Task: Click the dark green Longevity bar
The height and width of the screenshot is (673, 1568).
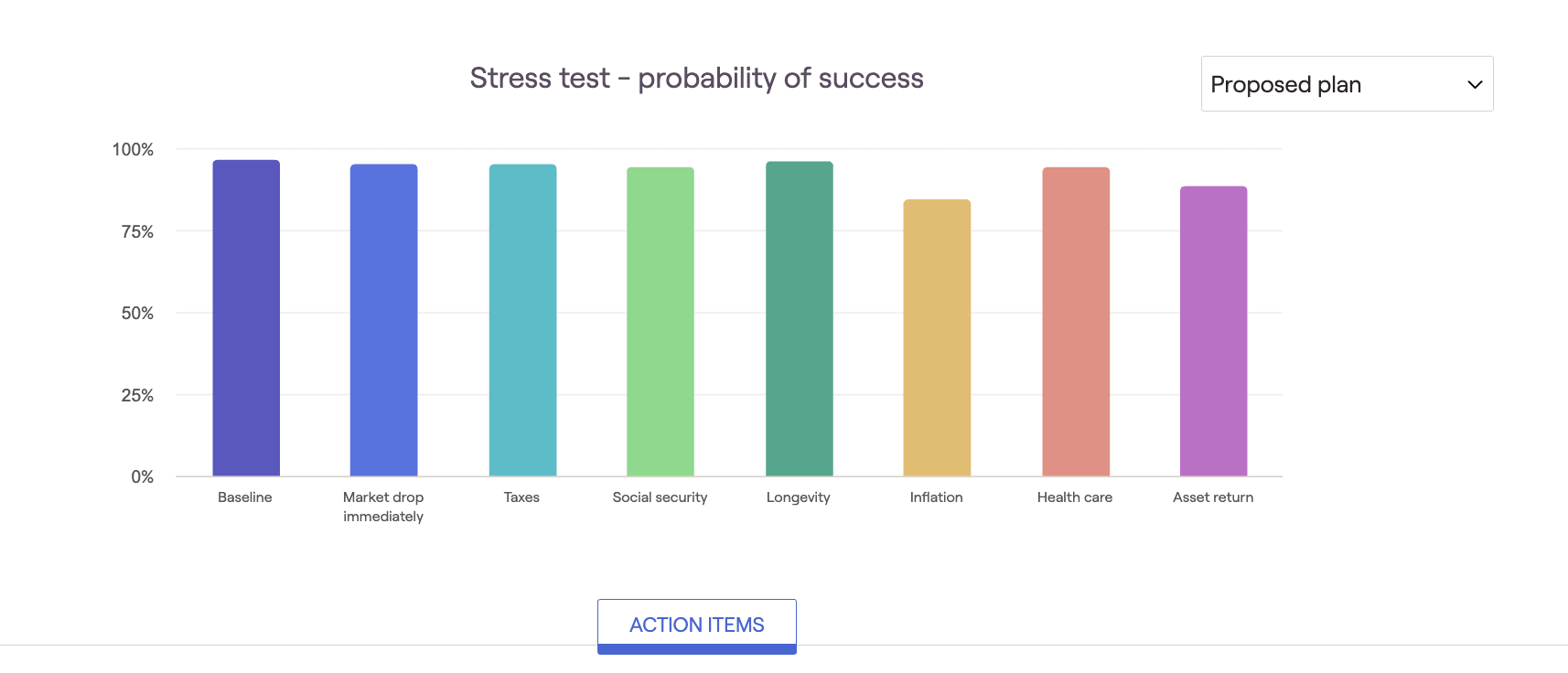Action: 800,319
